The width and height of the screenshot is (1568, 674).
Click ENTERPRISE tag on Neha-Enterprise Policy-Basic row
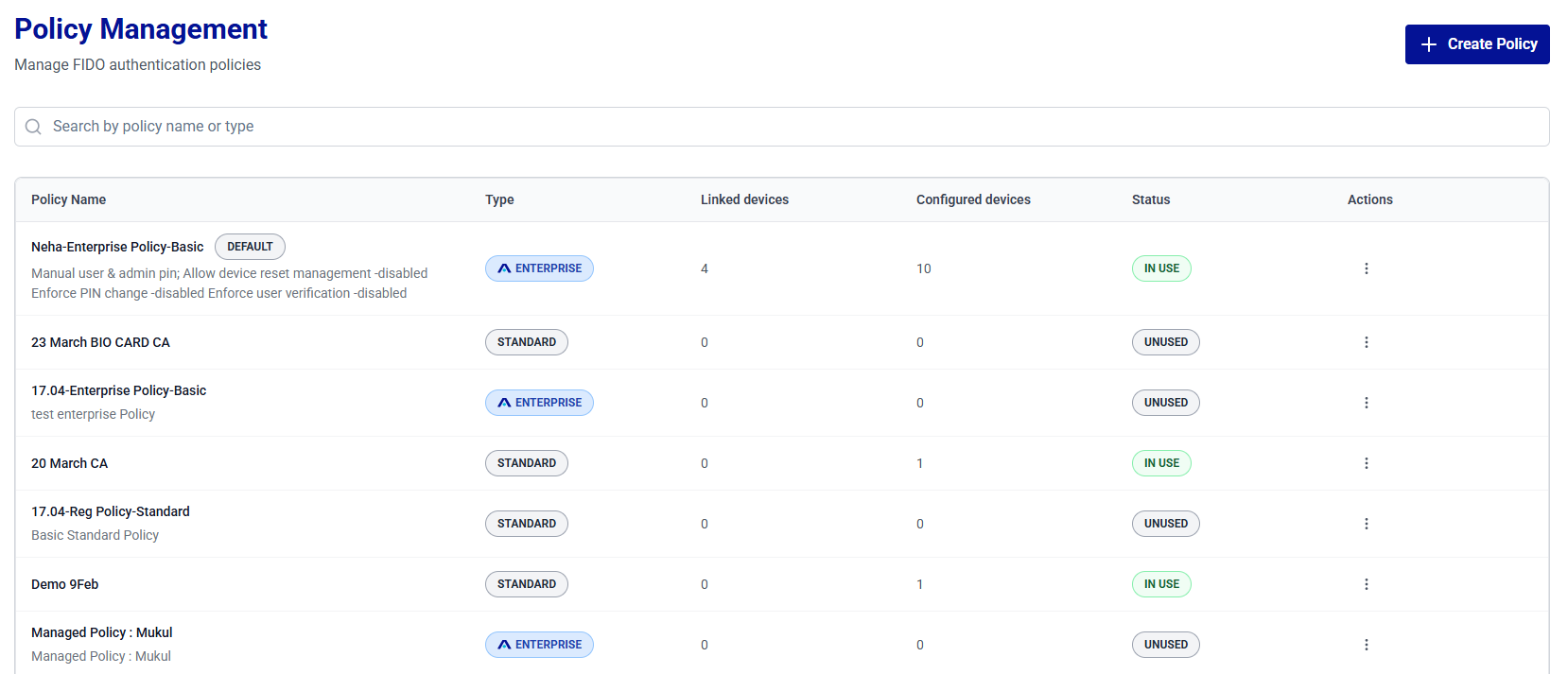click(x=539, y=268)
